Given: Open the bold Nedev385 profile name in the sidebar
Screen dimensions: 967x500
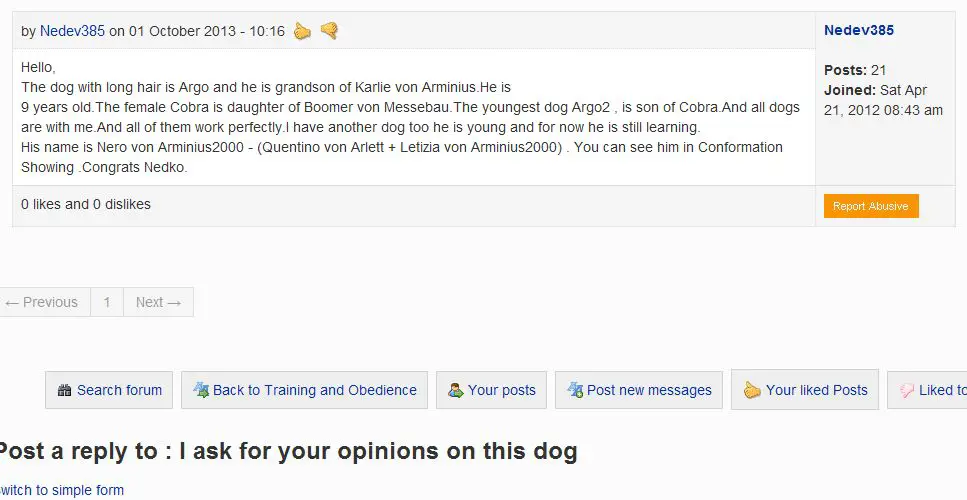Looking at the screenshot, I should 858,30.
